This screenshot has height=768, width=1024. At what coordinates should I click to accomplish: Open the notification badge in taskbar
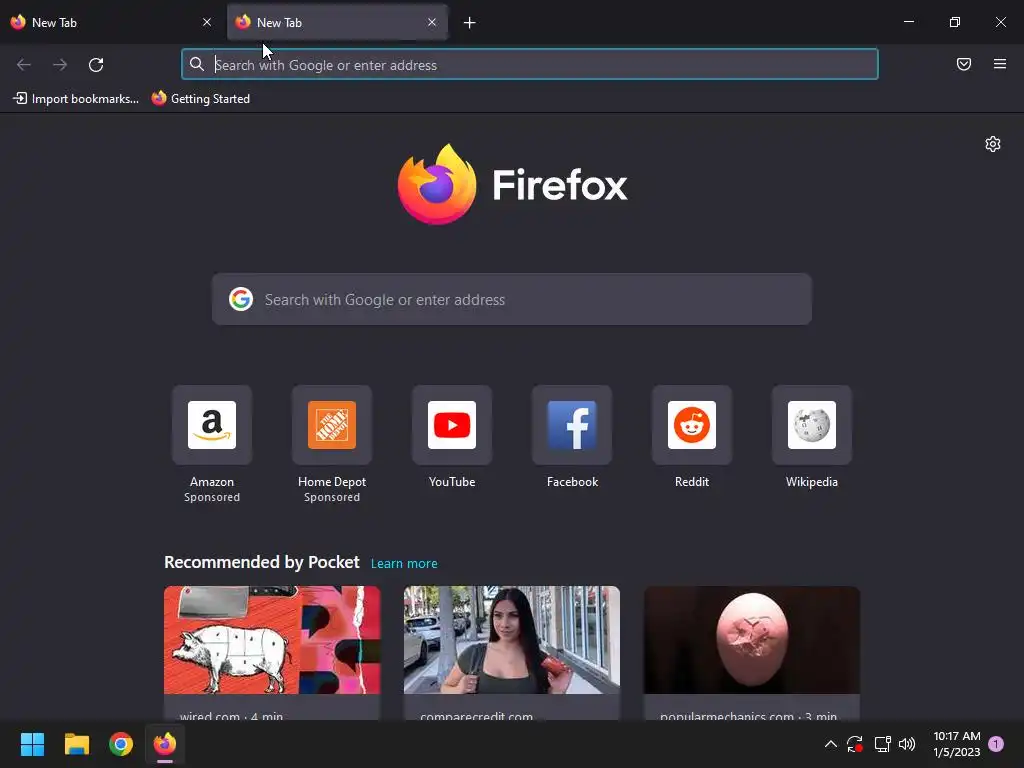click(996, 744)
